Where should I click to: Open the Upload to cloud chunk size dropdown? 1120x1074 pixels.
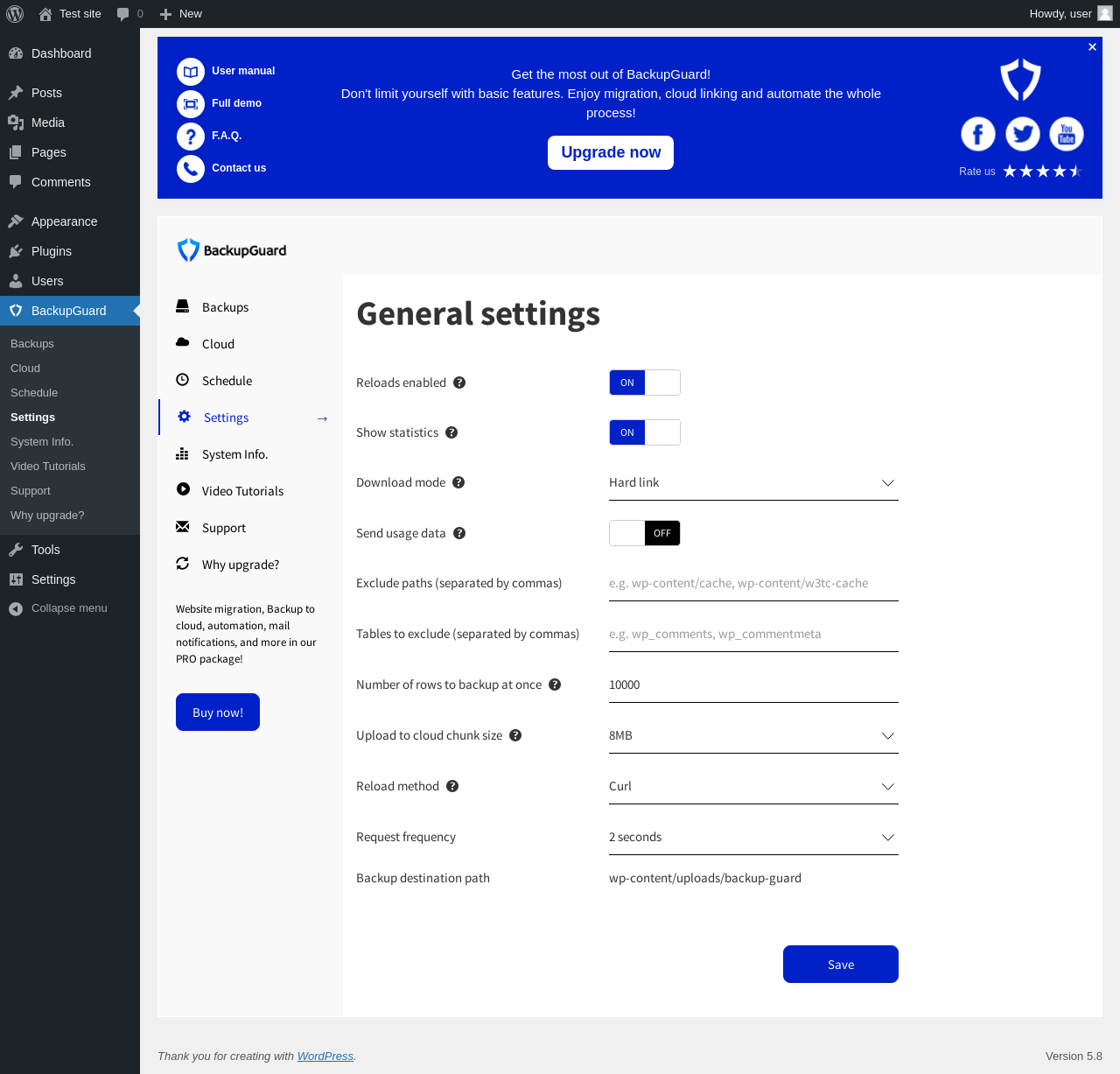click(x=753, y=736)
